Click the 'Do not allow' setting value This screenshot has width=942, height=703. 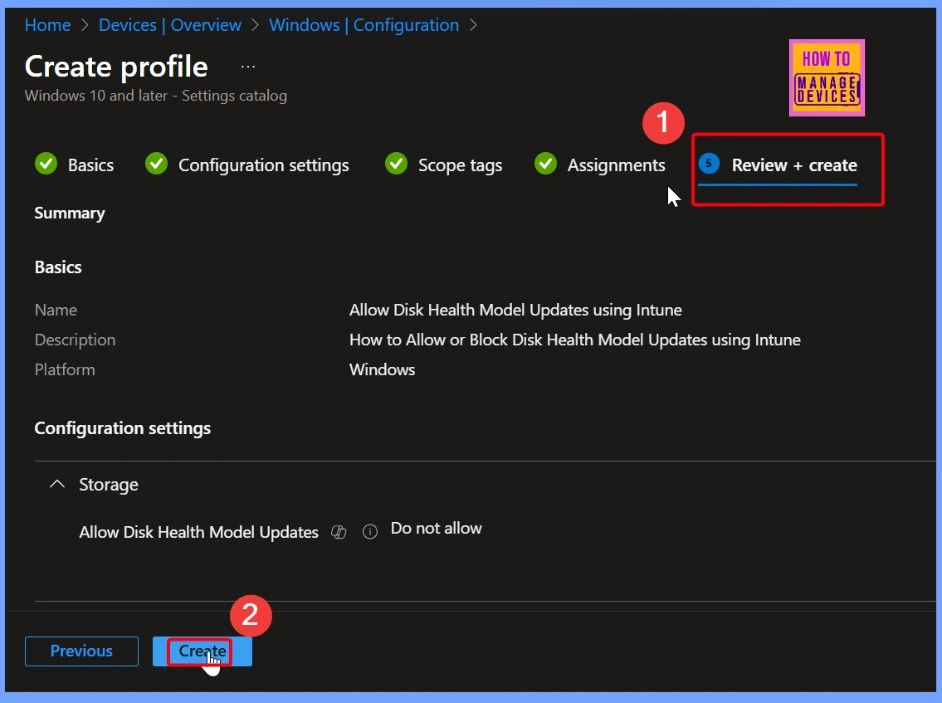click(x=436, y=528)
